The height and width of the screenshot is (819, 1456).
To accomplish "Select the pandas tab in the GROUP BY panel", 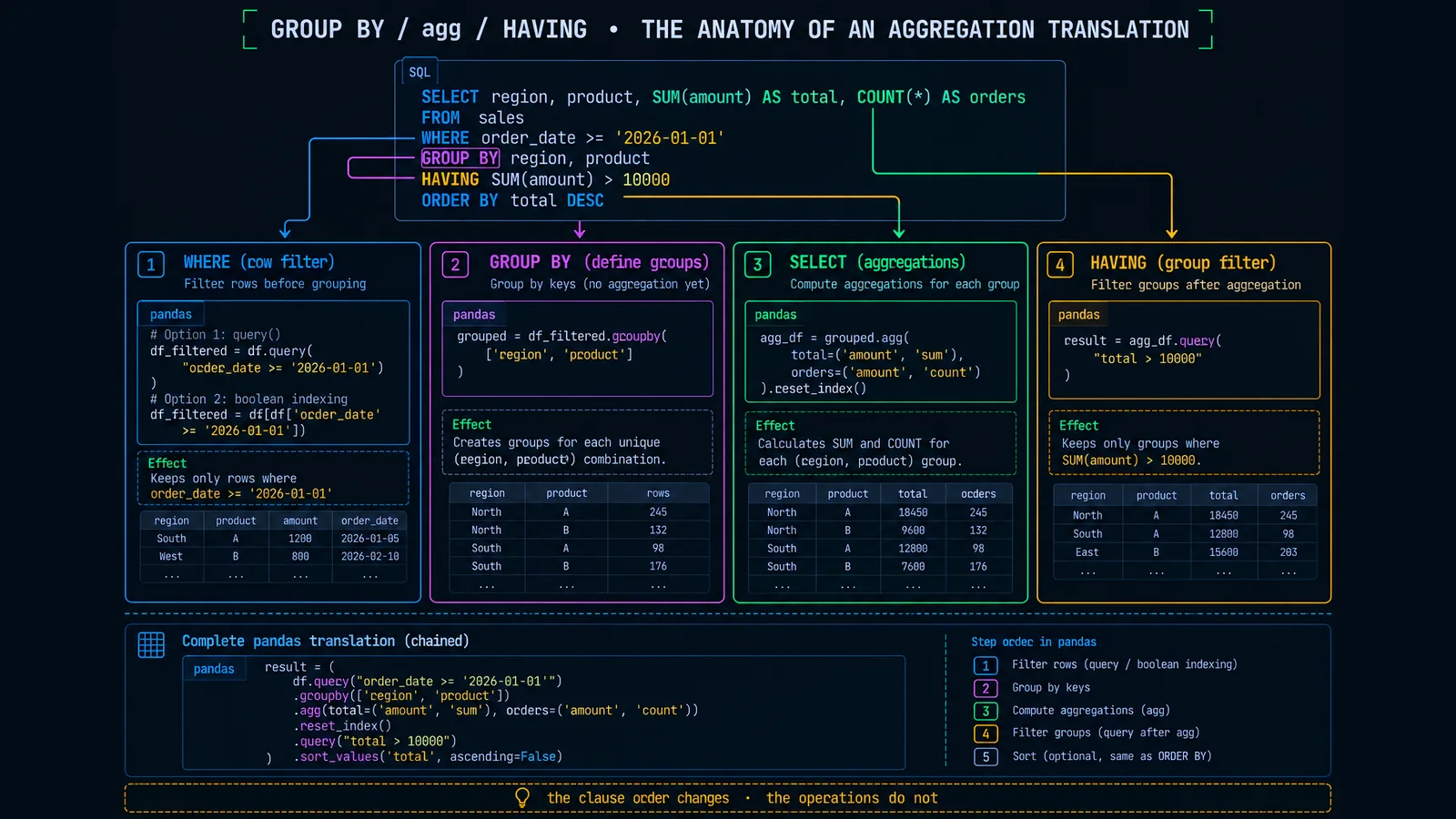I will [x=474, y=314].
